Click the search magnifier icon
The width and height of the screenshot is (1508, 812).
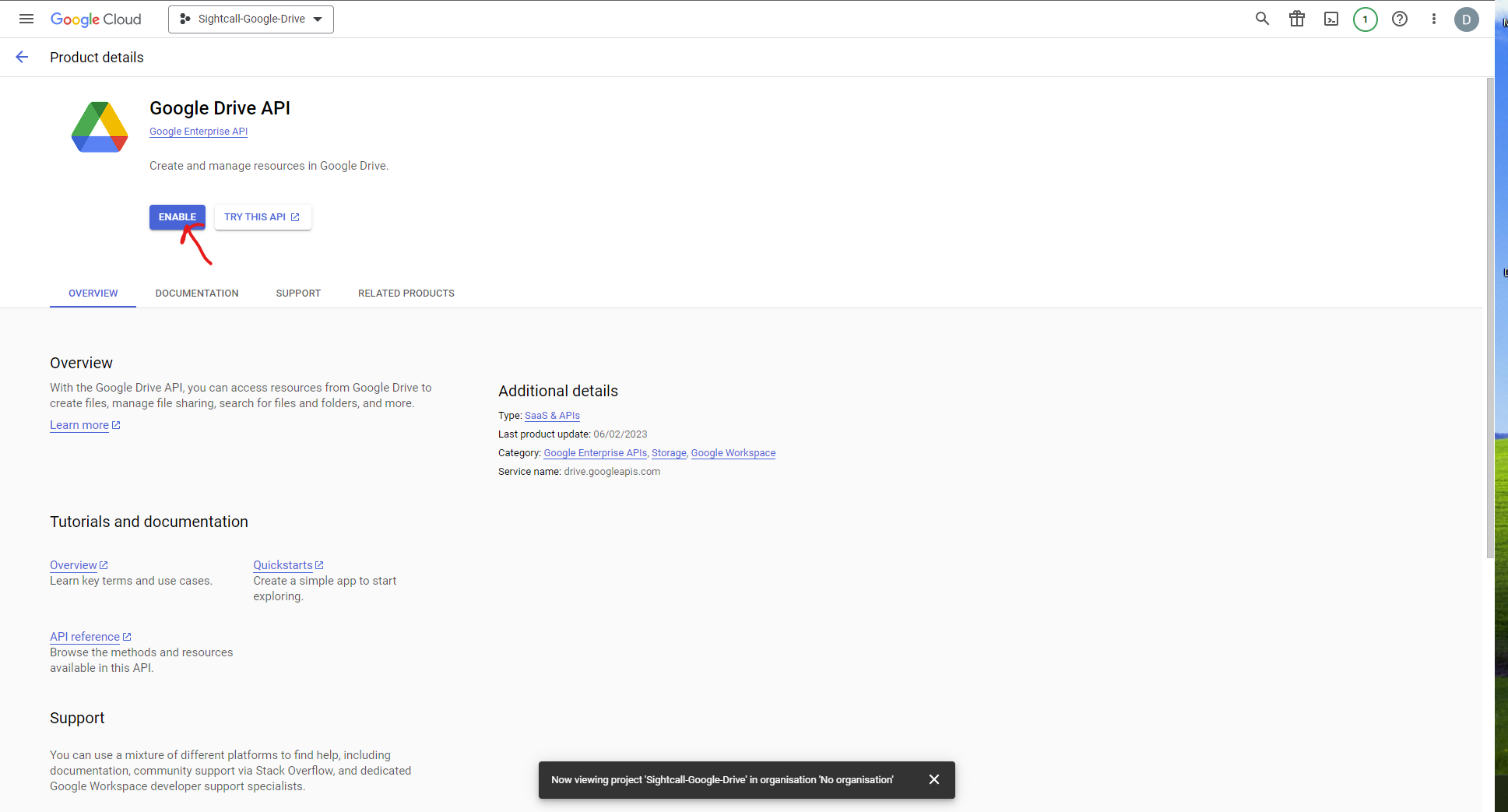[1262, 19]
